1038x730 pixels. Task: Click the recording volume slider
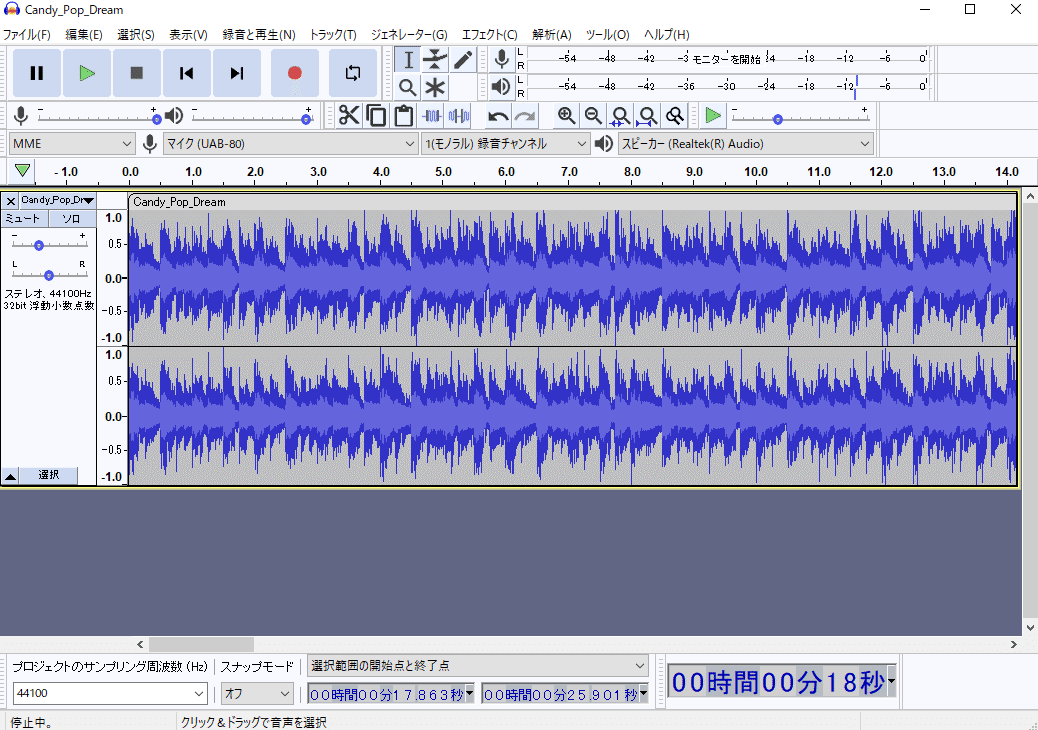pyautogui.click(x=97, y=118)
